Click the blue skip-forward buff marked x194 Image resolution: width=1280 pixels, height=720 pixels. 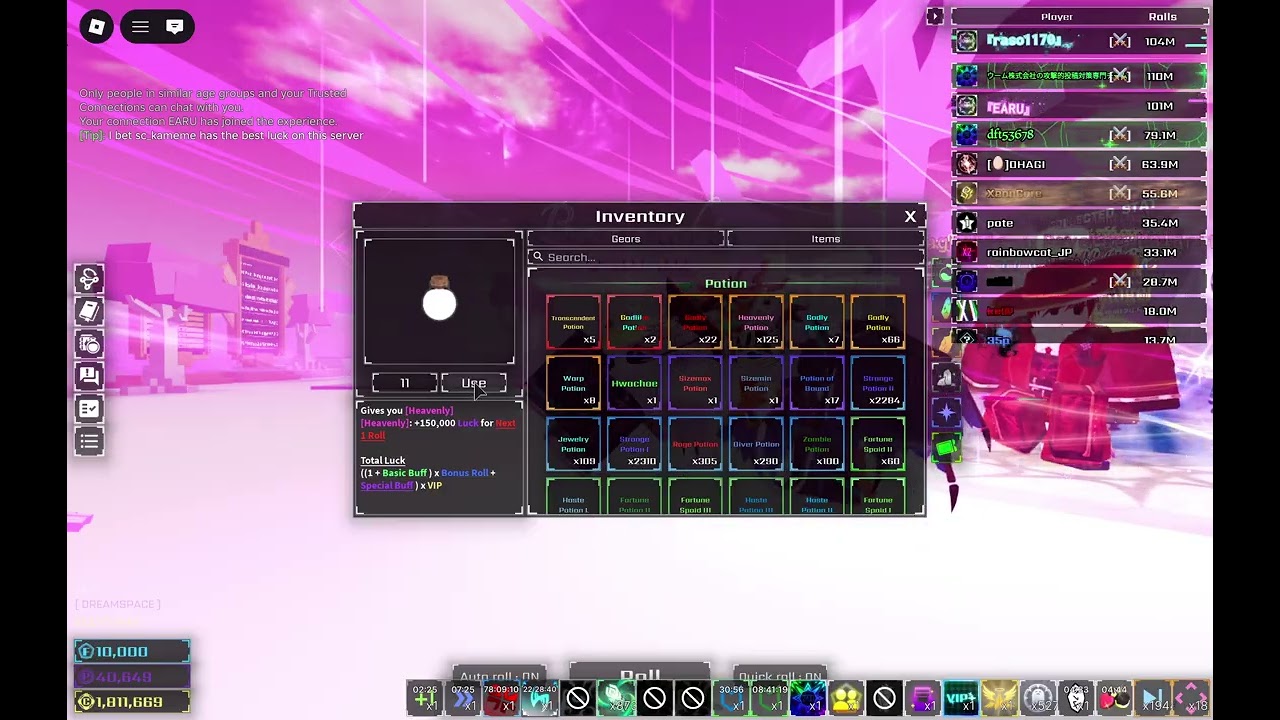[1153, 698]
